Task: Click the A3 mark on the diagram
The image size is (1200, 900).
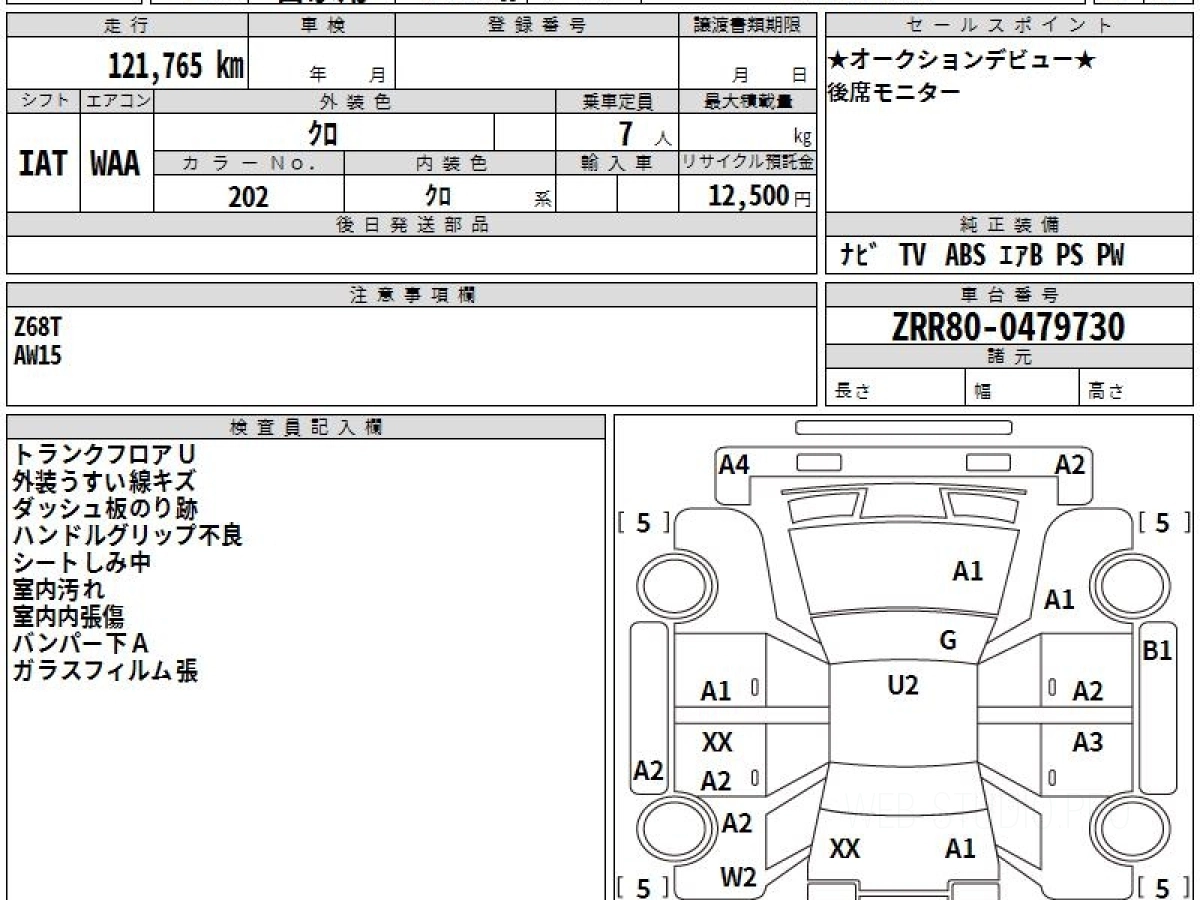Action: click(x=1087, y=742)
